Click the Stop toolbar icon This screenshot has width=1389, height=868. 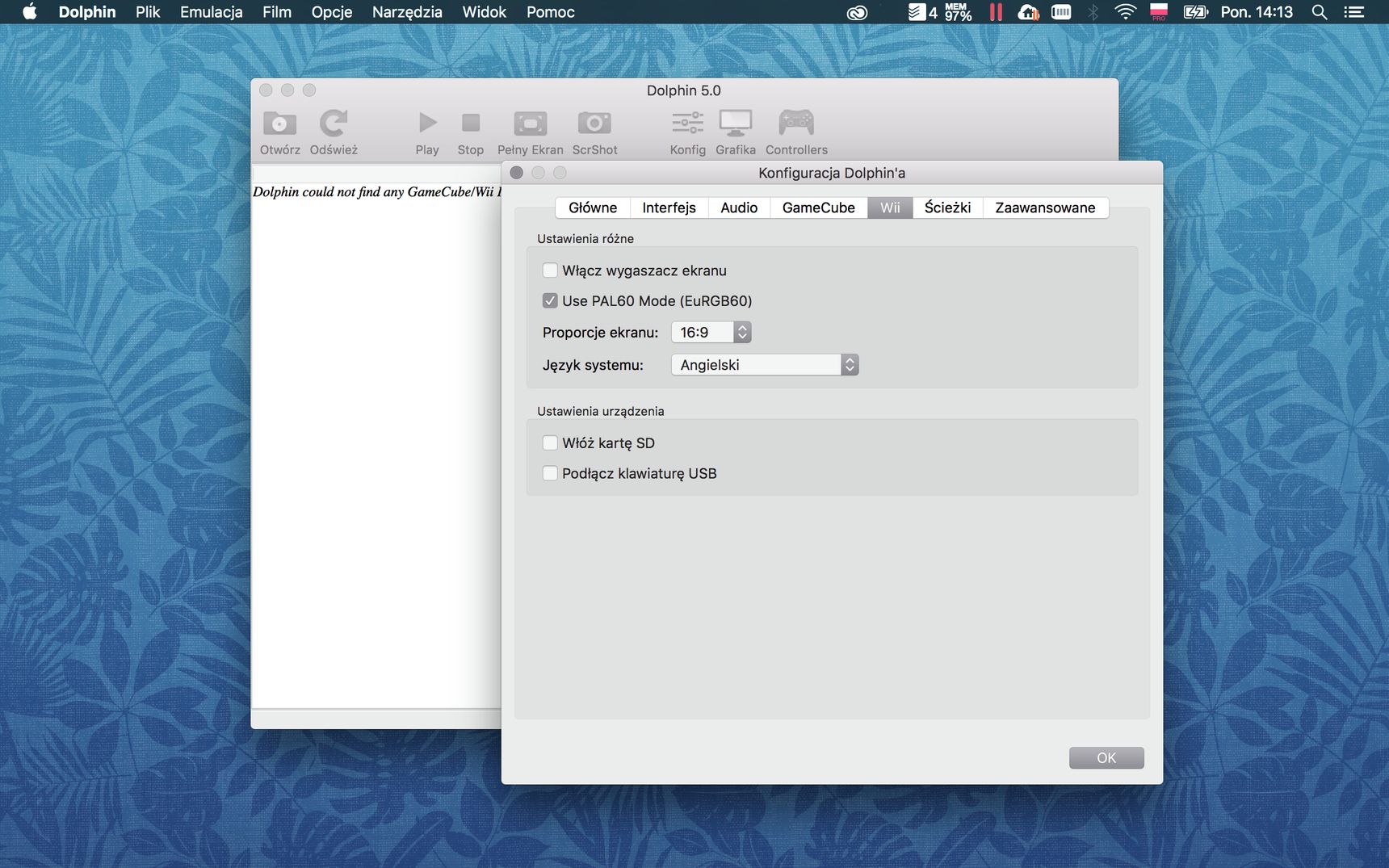[x=471, y=123]
